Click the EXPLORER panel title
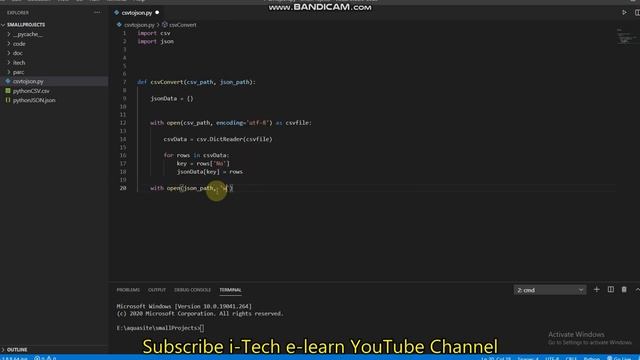This screenshot has height=360, width=640. (18, 13)
